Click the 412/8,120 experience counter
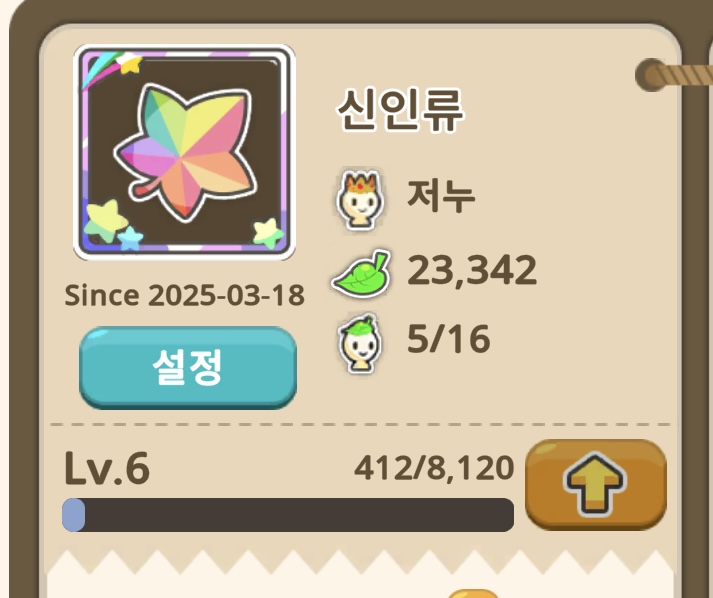 tap(434, 468)
